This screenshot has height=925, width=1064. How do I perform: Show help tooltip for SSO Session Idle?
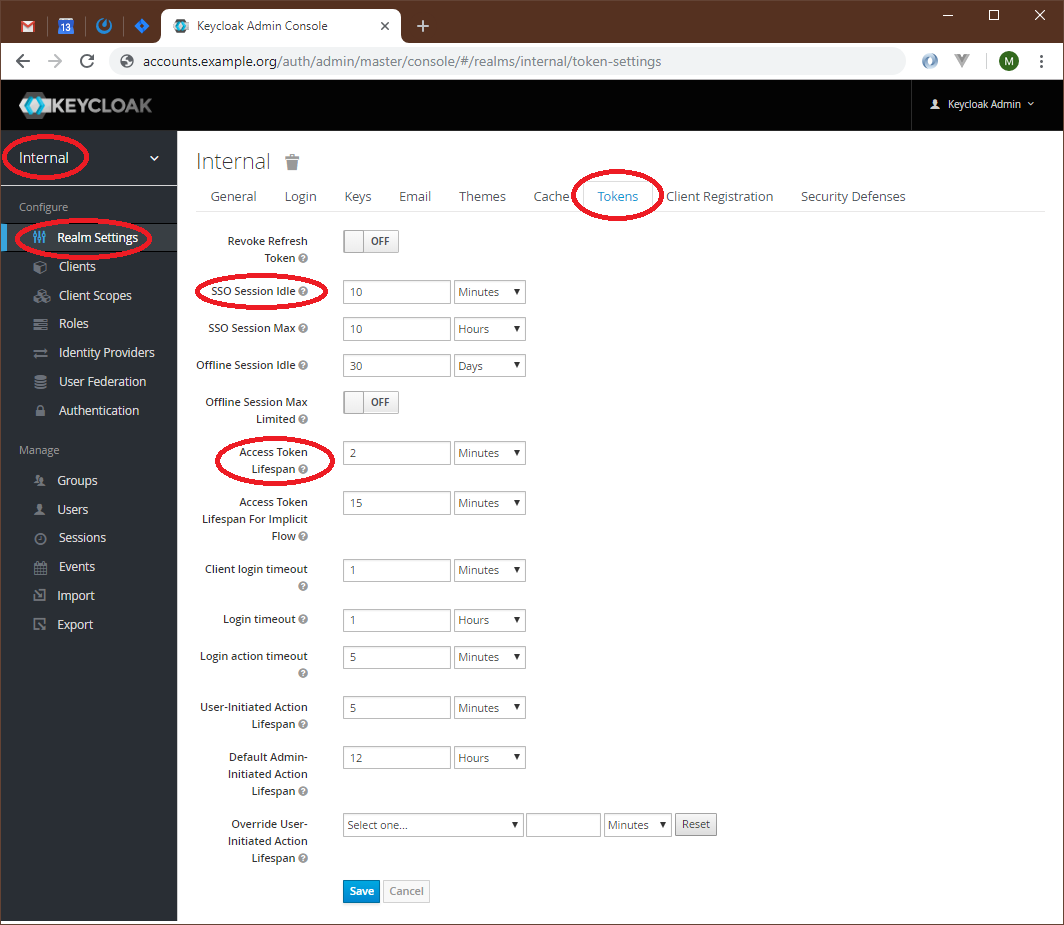pos(303,291)
